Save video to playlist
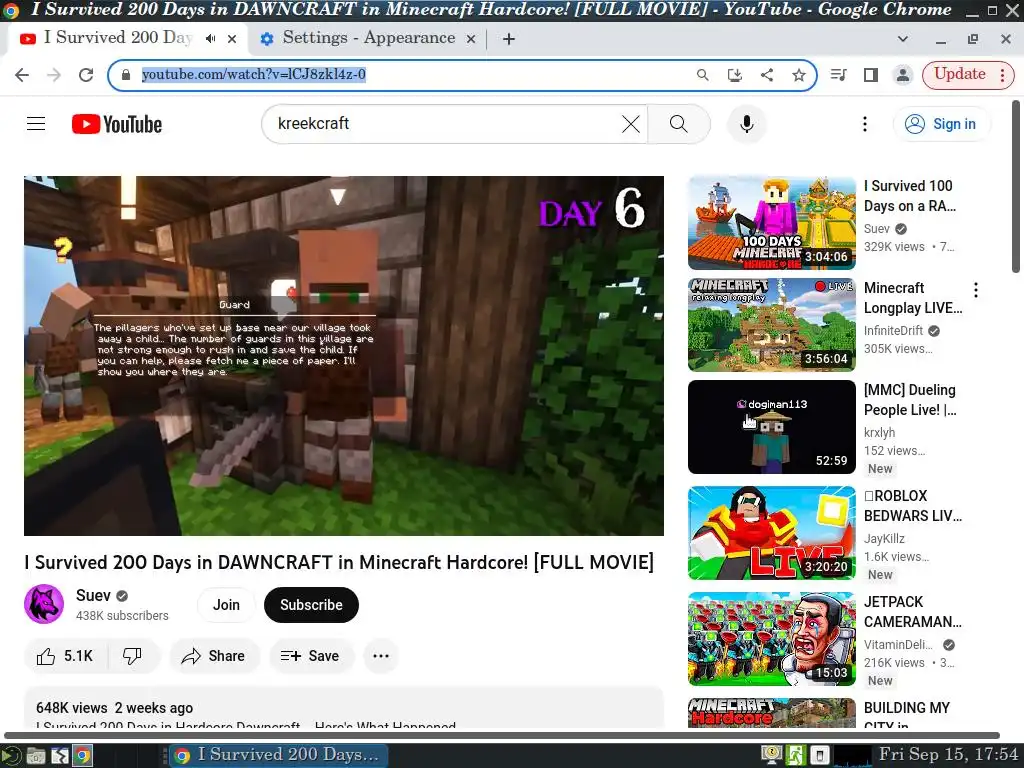1024x768 pixels. click(311, 656)
